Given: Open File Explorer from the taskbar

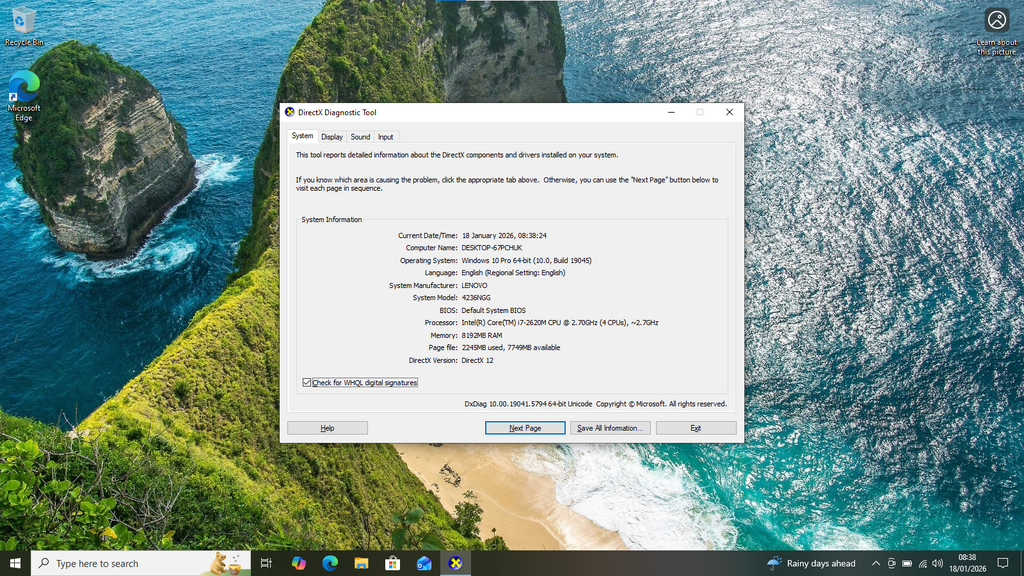Looking at the screenshot, I should pos(361,563).
